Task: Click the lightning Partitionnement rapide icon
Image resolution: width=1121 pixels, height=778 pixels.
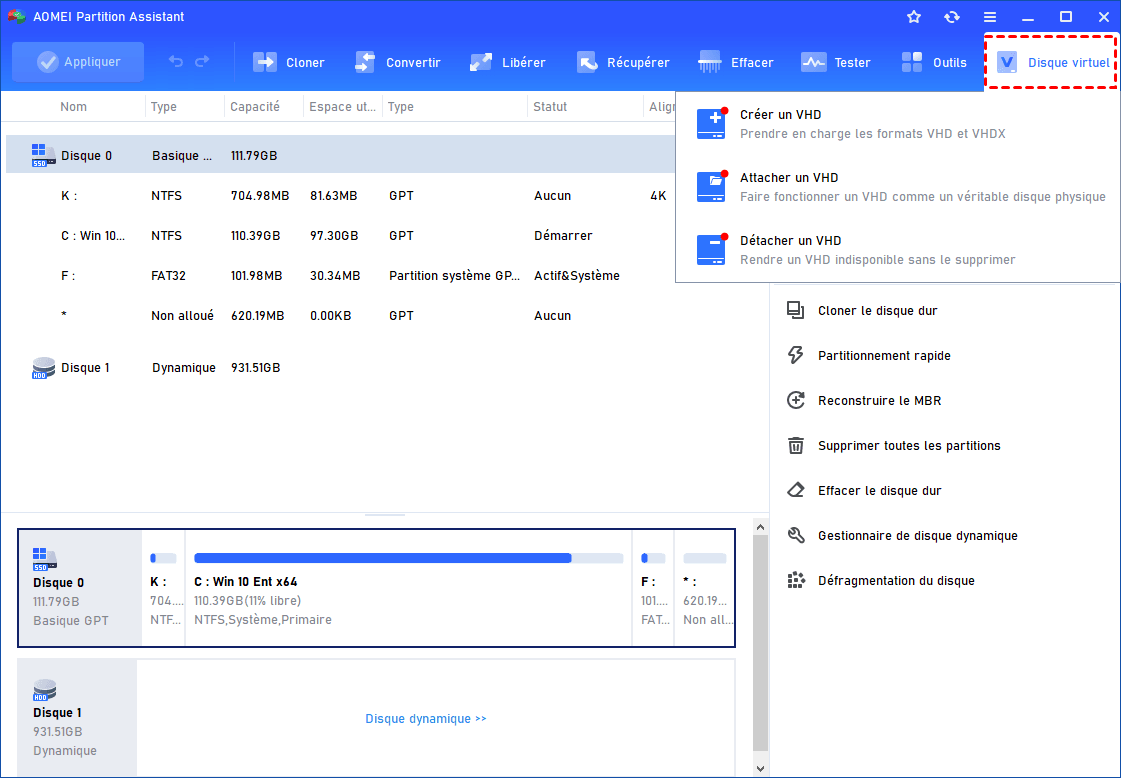Action: pos(796,355)
